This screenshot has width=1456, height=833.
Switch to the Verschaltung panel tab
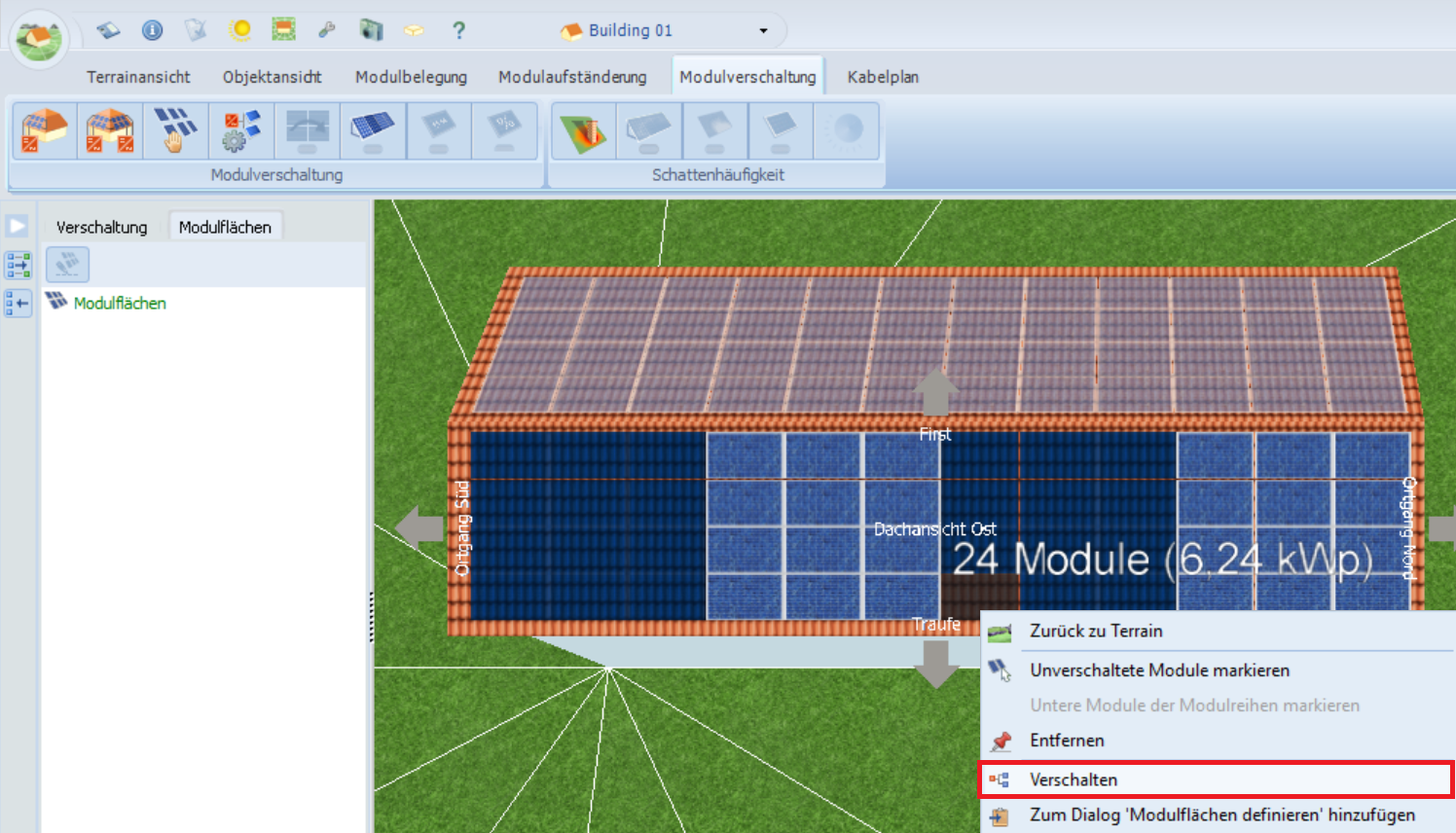click(x=101, y=227)
